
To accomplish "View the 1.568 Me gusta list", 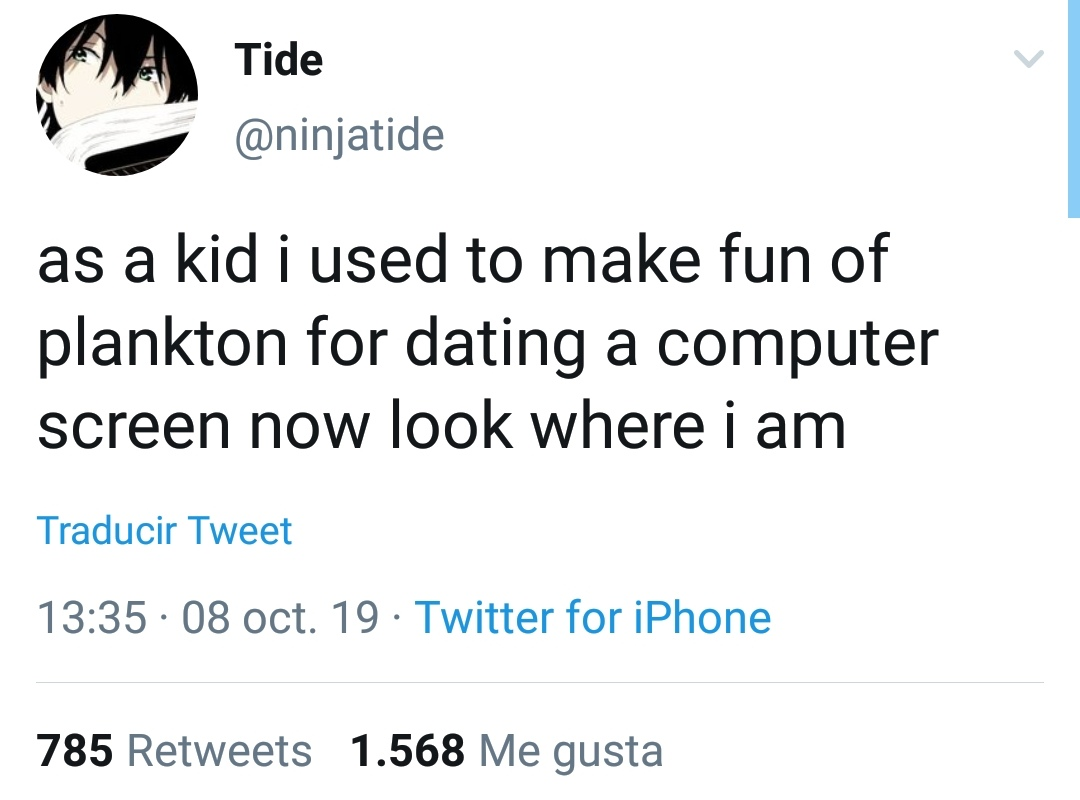I will [506, 750].
